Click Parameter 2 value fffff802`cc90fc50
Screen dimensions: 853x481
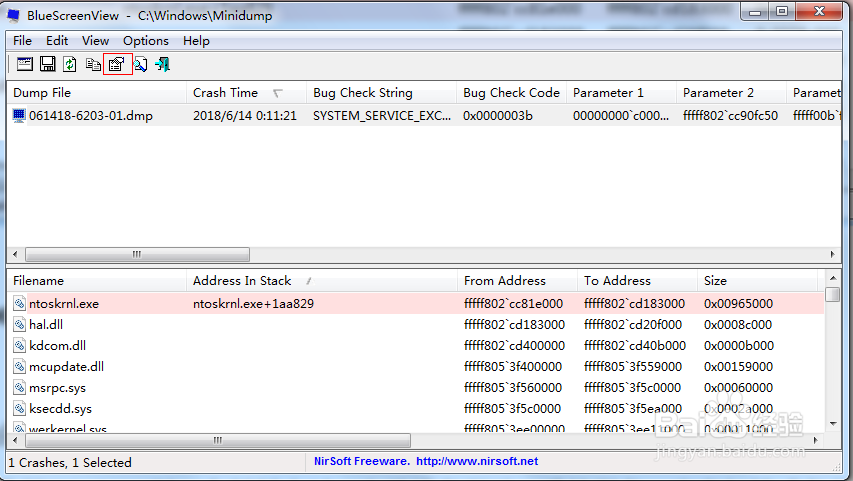coord(731,115)
